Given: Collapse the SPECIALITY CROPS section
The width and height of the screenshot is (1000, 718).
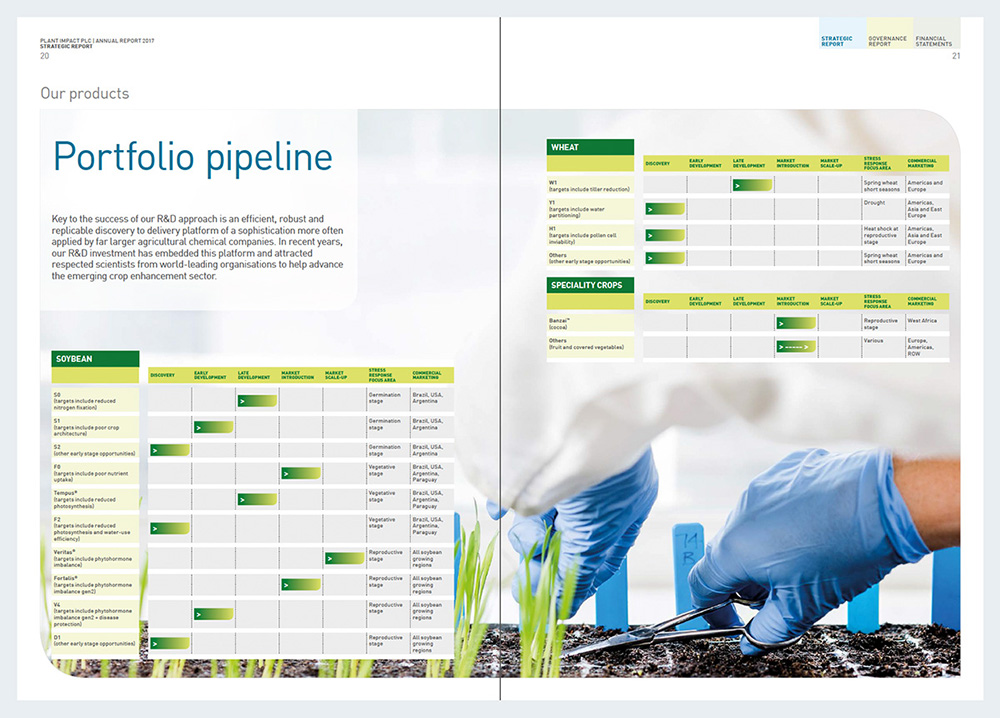Looking at the screenshot, I should click(590, 284).
